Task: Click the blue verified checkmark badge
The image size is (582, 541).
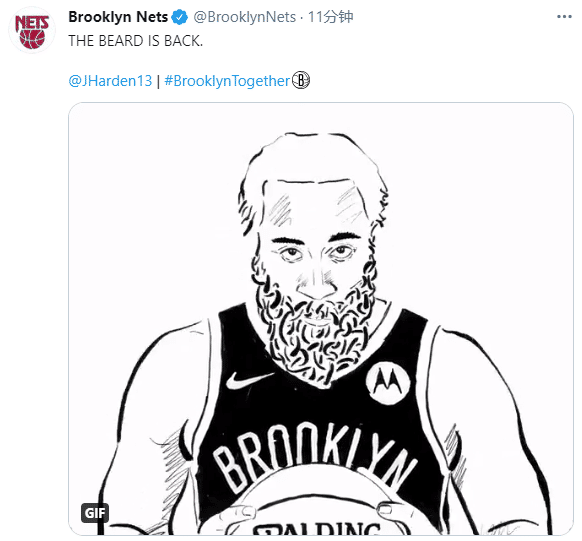Action: coord(180,17)
